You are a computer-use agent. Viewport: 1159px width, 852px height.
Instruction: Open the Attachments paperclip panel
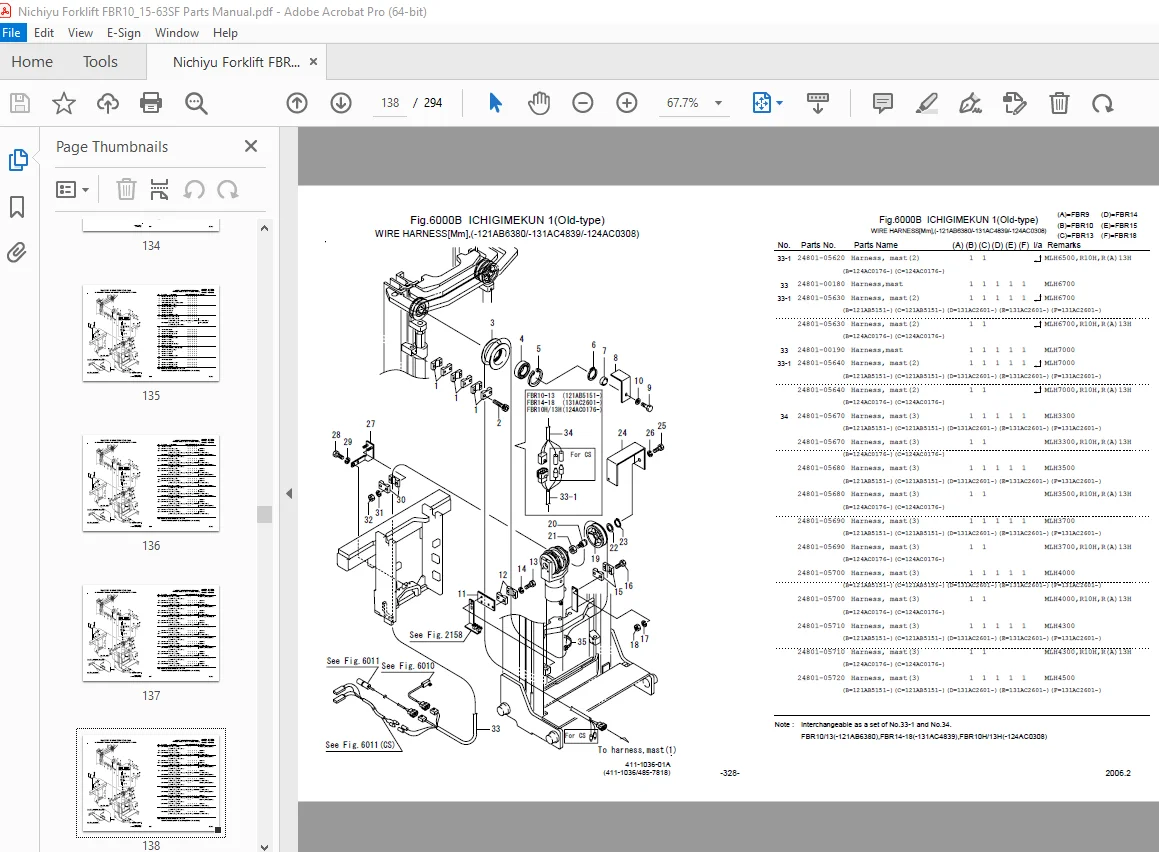pos(17,253)
